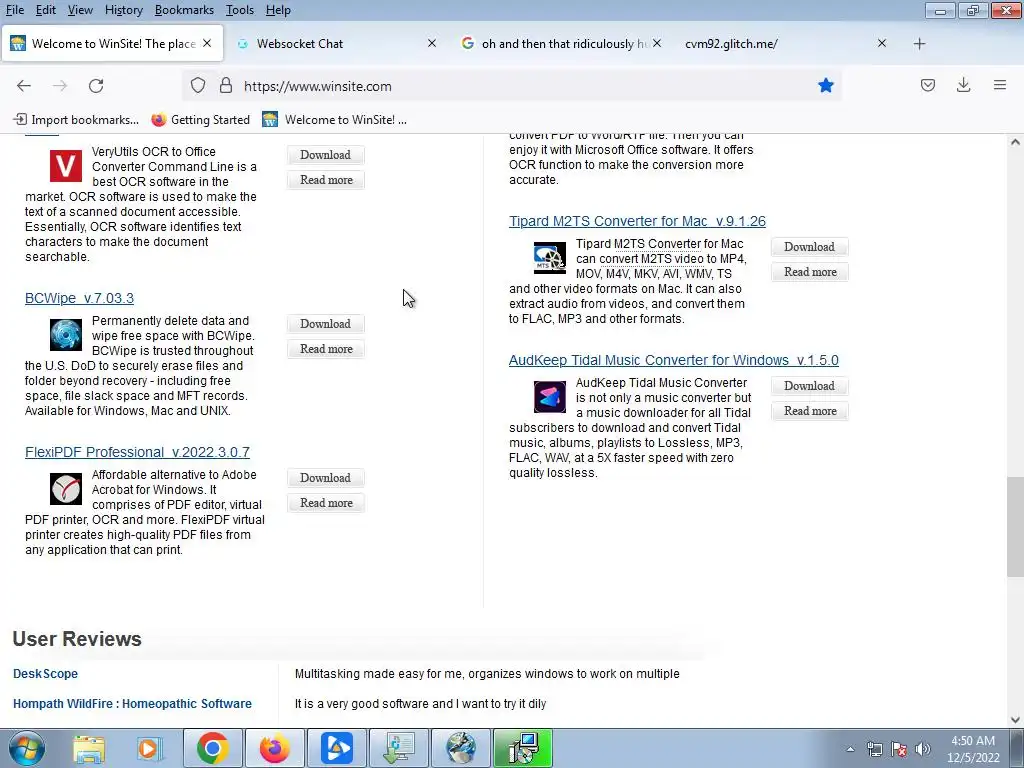The width and height of the screenshot is (1024, 768).
Task: Close the Welcome to WinSite tab
Action: [207, 44]
